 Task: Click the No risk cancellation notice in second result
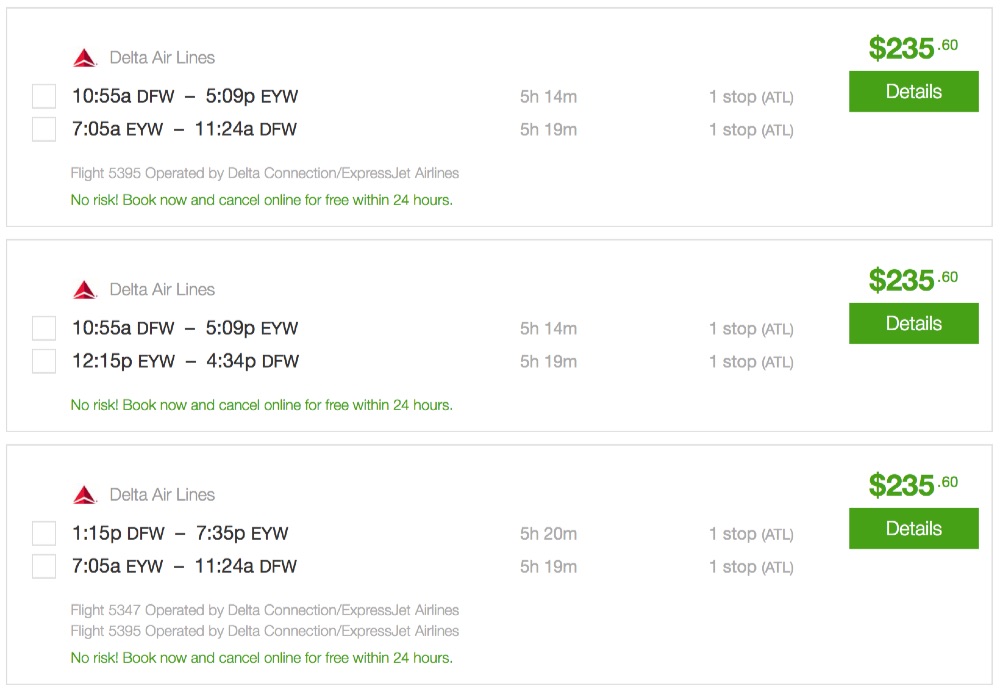pyautogui.click(x=261, y=405)
